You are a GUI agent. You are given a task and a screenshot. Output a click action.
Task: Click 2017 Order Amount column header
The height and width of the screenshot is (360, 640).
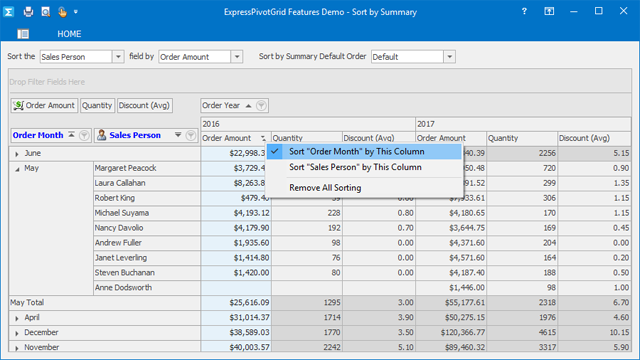point(451,138)
